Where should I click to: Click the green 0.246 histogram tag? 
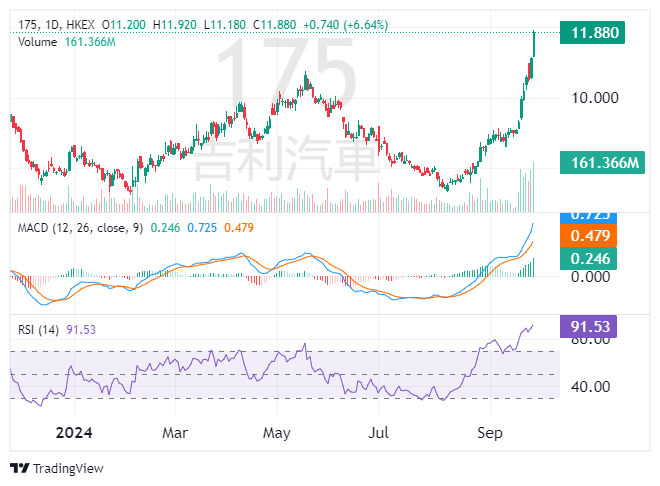592,258
